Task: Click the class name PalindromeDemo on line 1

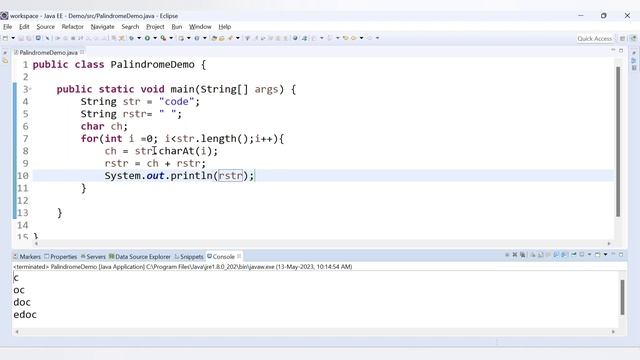Action: pos(152,64)
